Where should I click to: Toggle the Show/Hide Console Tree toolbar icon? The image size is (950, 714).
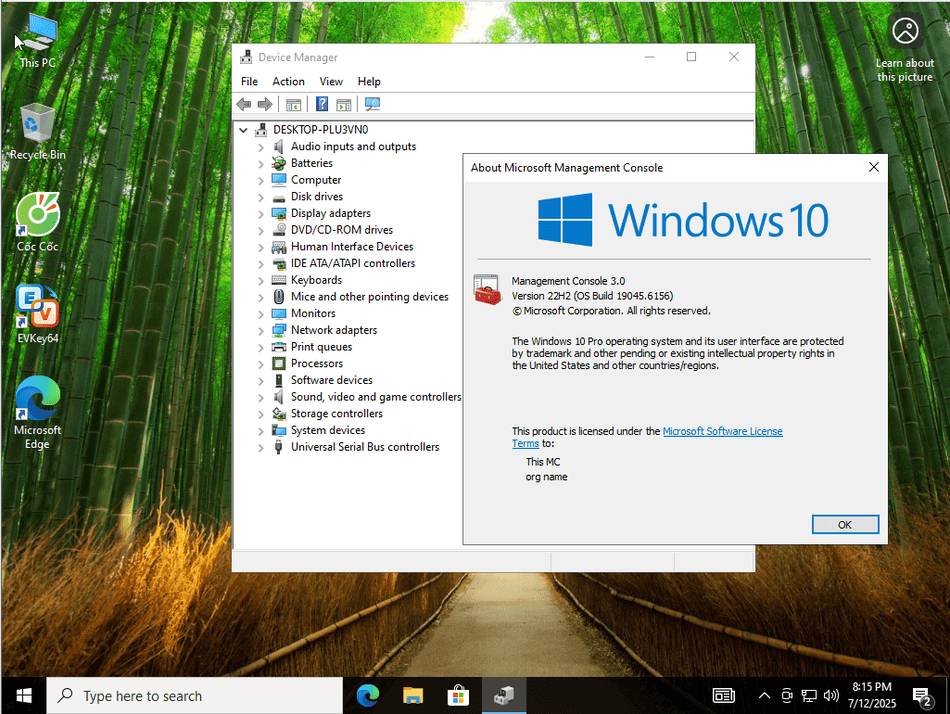coord(293,104)
